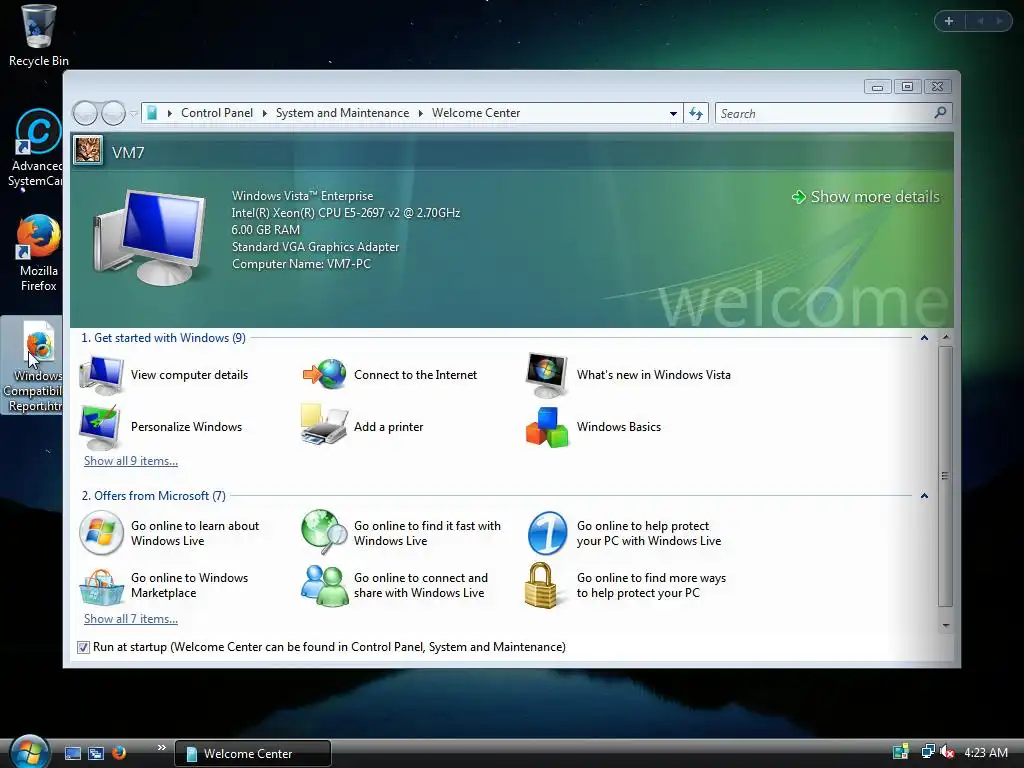1024x768 pixels.
Task: Click the search magnifier icon
Action: click(940, 113)
